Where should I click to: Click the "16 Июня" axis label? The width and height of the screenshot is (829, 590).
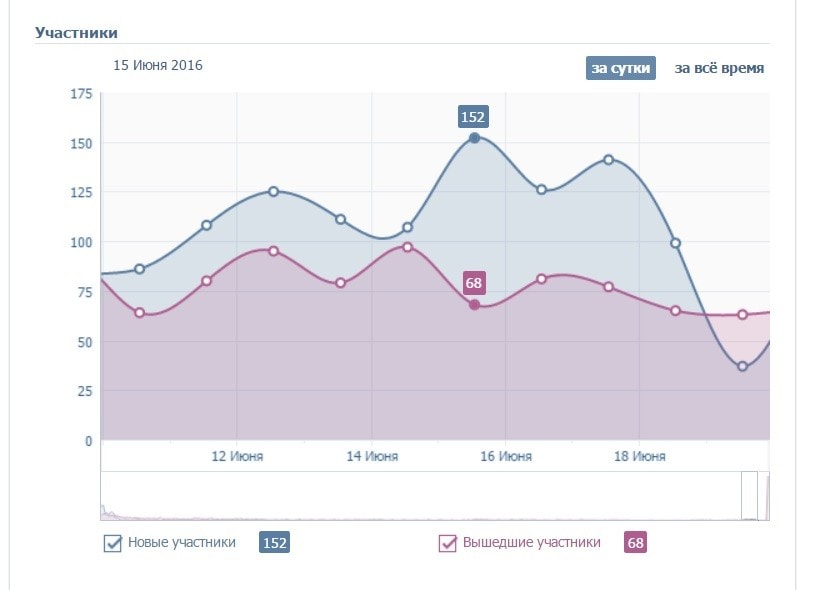pyautogui.click(x=506, y=457)
